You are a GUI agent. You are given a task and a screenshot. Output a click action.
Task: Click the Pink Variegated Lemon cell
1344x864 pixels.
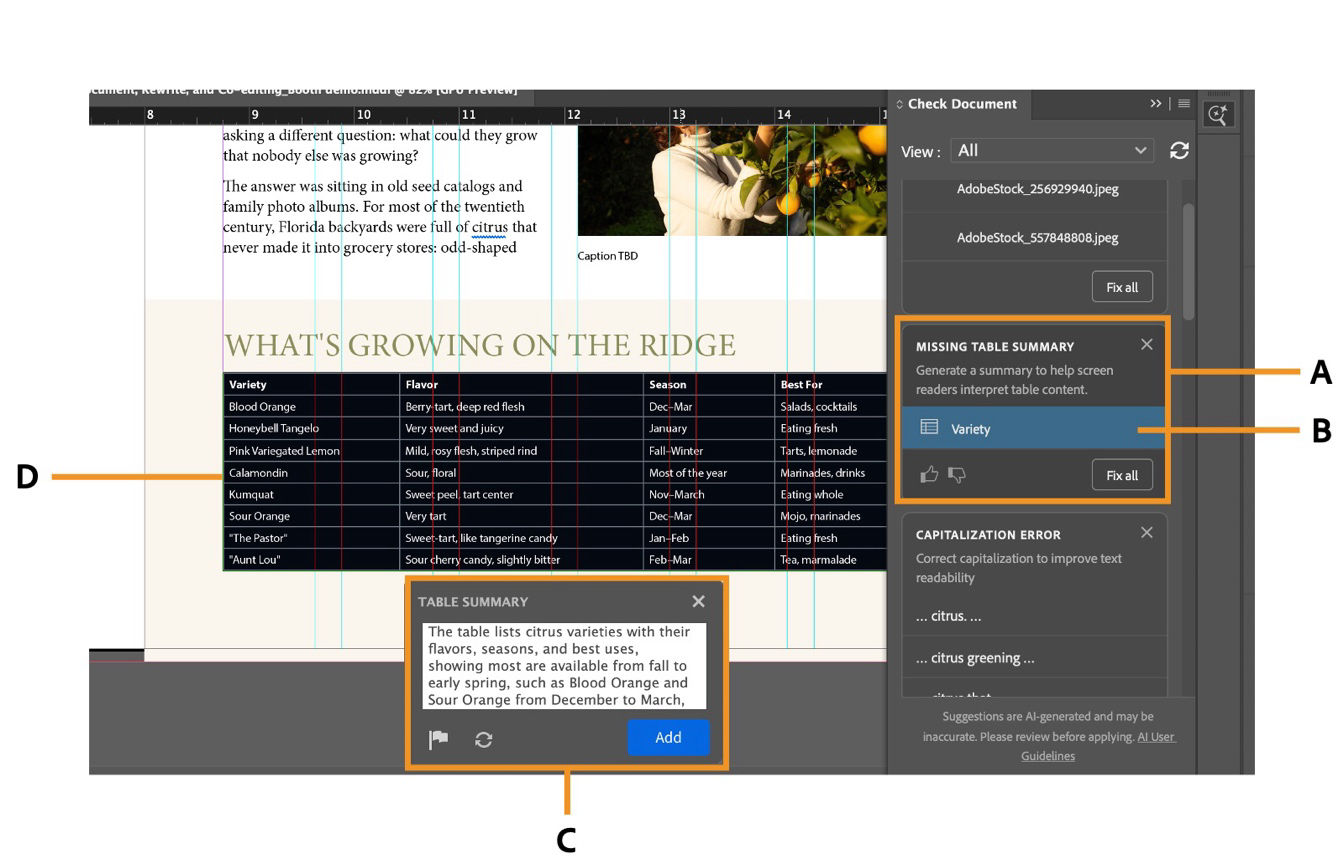click(311, 450)
